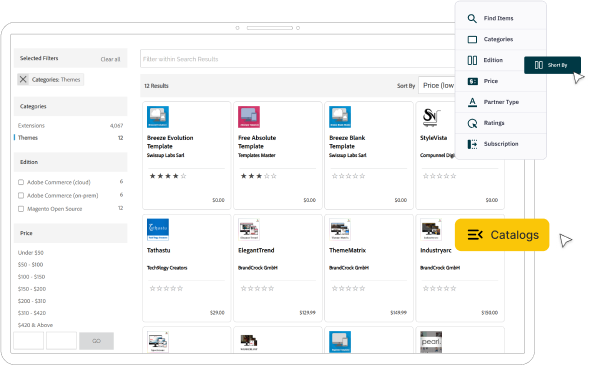The image size is (600, 386).
Task: Click the maximum price input box
Action: click(x=62, y=341)
